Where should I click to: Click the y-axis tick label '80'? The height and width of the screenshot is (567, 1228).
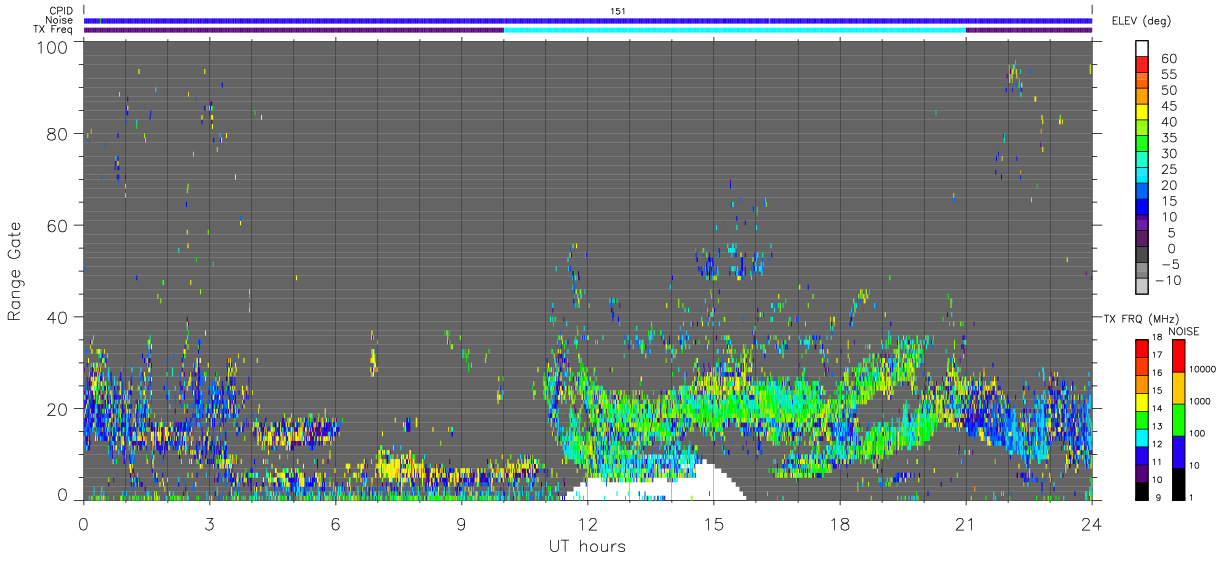[57, 133]
